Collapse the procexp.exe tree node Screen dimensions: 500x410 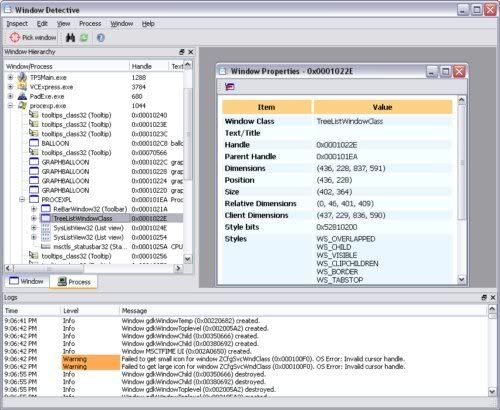click(10, 106)
